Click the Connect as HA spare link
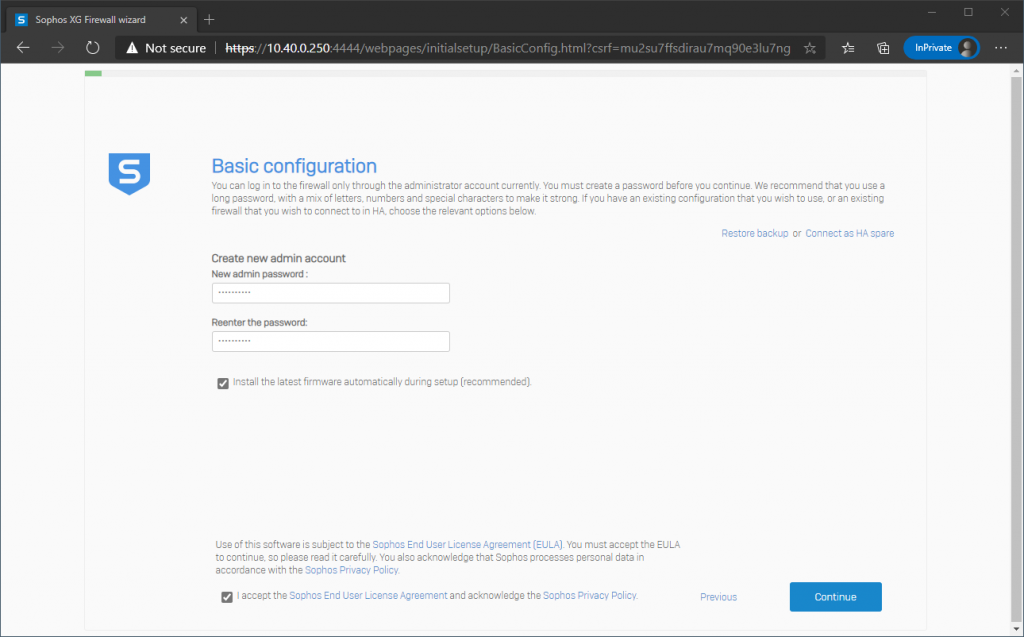Image resolution: width=1024 pixels, height=637 pixels. pos(850,233)
